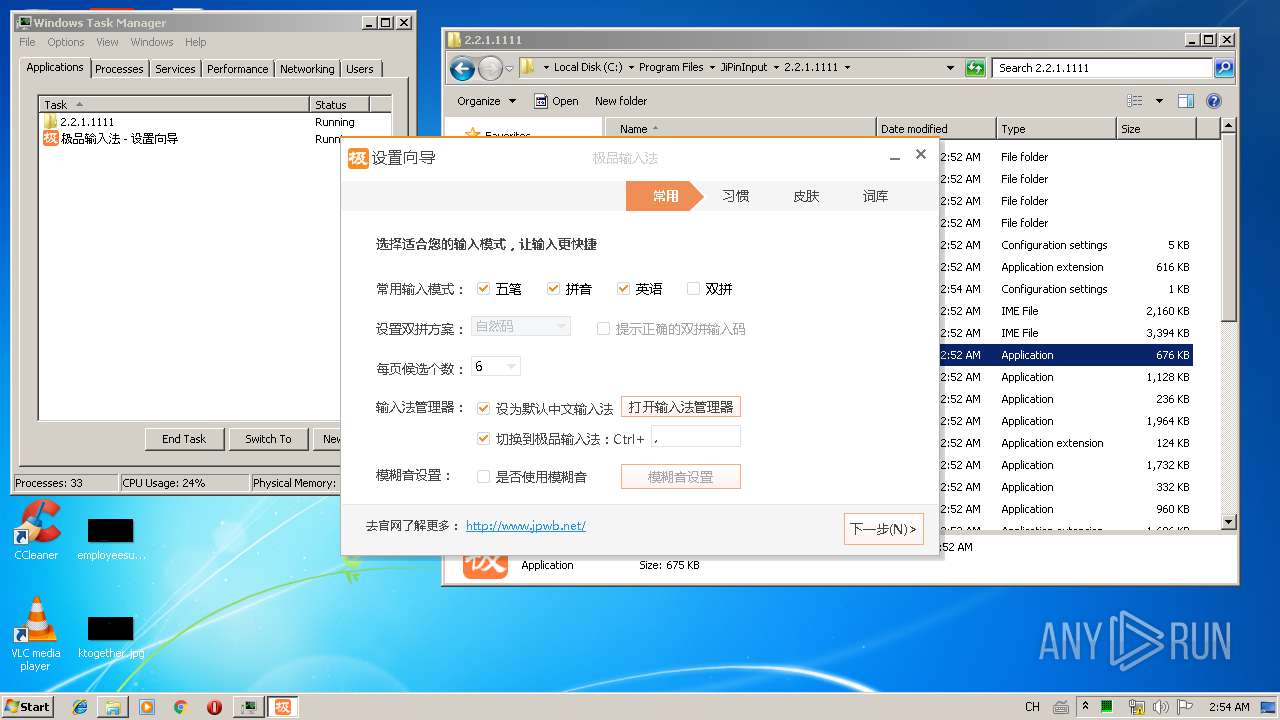Screen dimensions: 1280x720
Task: Switch to the 习惯 wizard tab
Action: click(x=736, y=197)
